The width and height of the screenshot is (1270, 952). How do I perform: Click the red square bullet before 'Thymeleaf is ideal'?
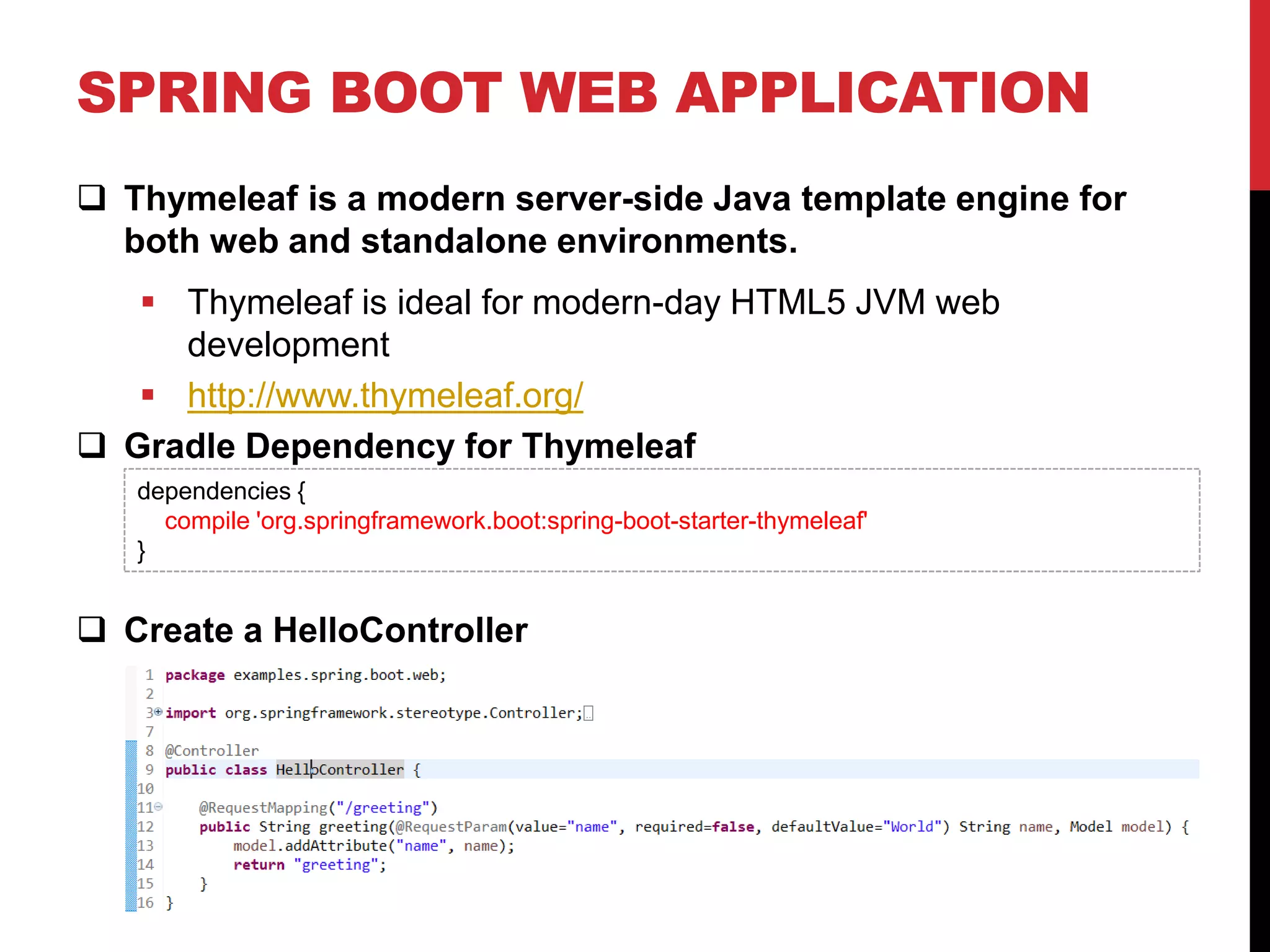148,302
